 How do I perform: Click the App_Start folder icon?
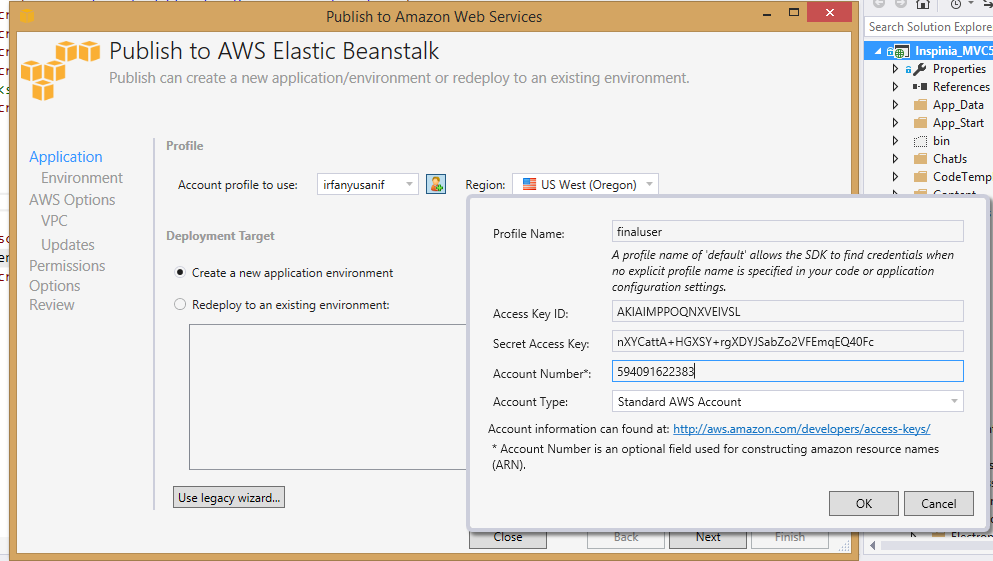pos(920,123)
